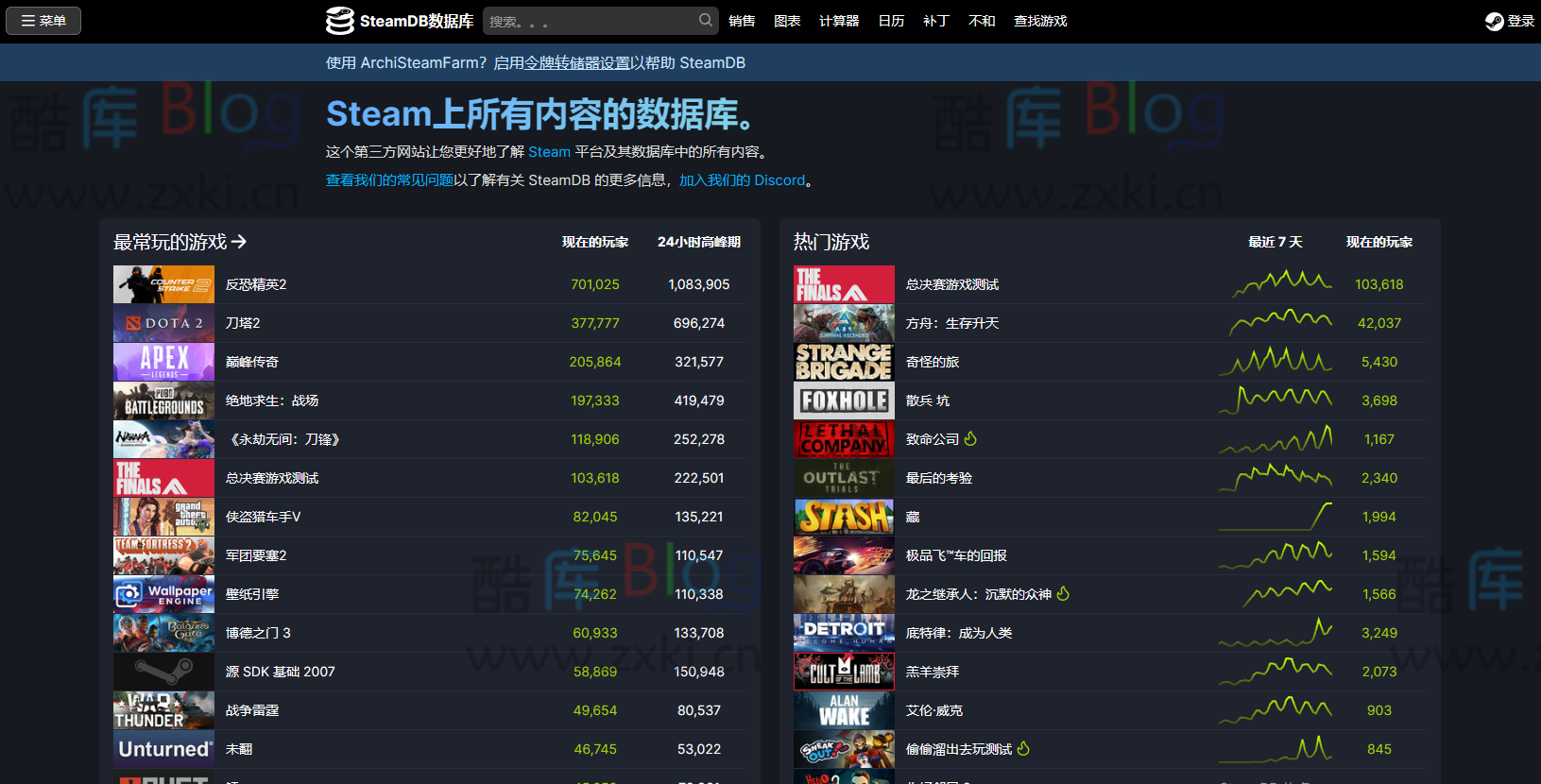The height and width of the screenshot is (784, 1541).
Task: Click the Baldur's Gate 3 thumbnail
Action: click(163, 633)
